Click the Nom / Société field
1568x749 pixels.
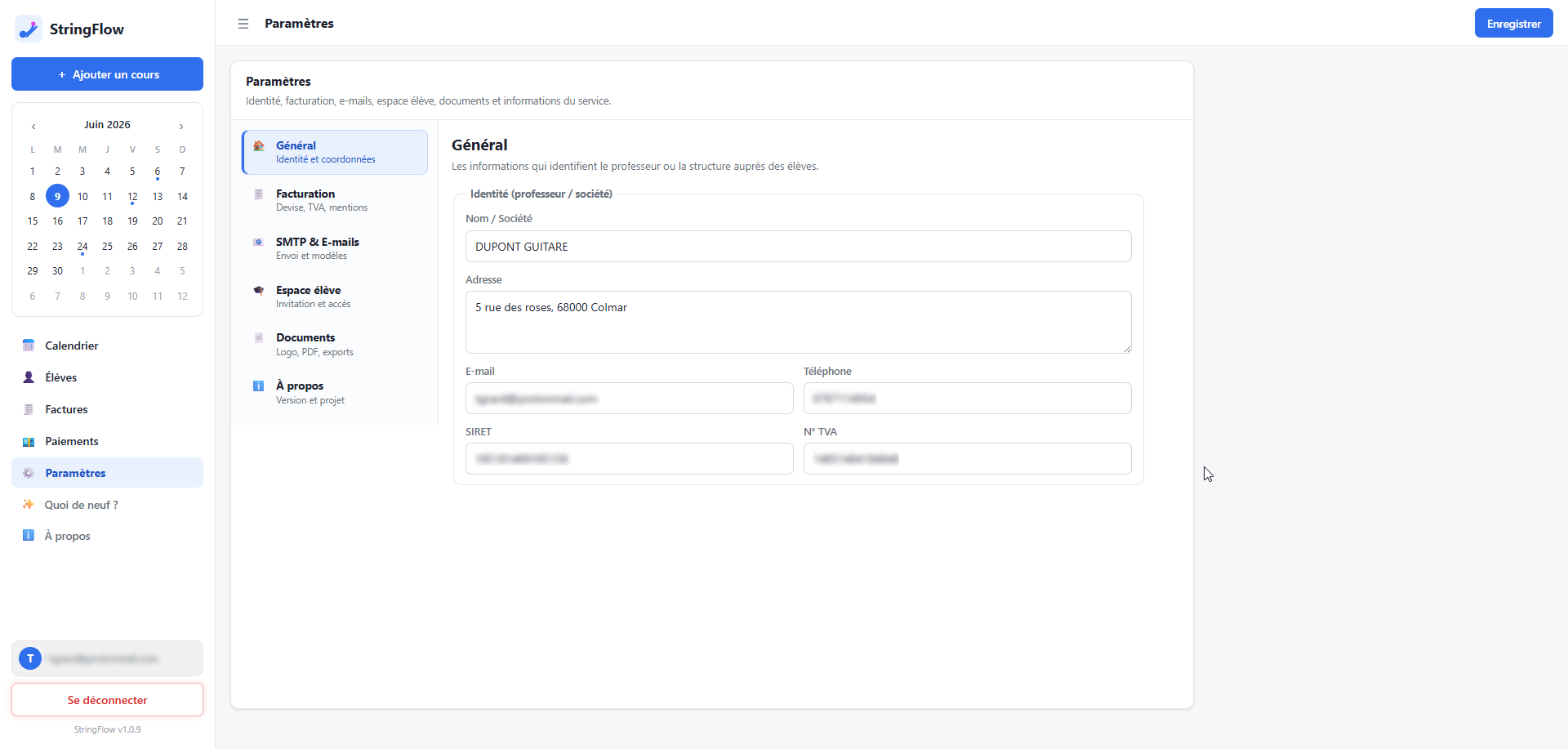pyautogui.click(x=798, y=247)
